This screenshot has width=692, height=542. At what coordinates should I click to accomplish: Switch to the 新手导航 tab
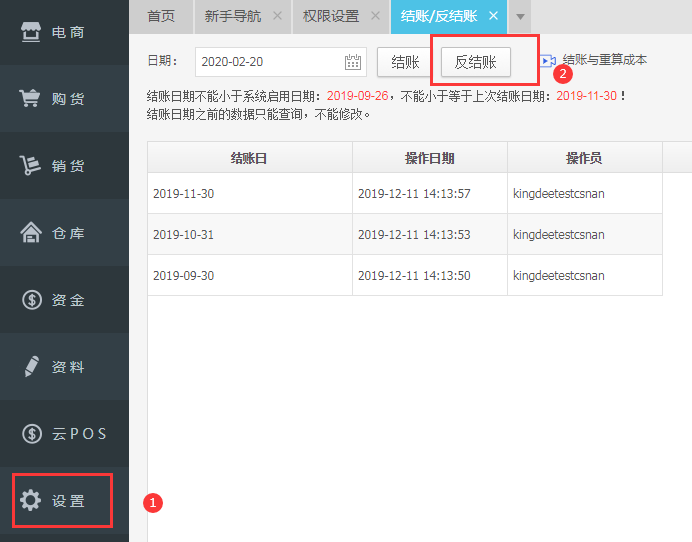(232, 16)
